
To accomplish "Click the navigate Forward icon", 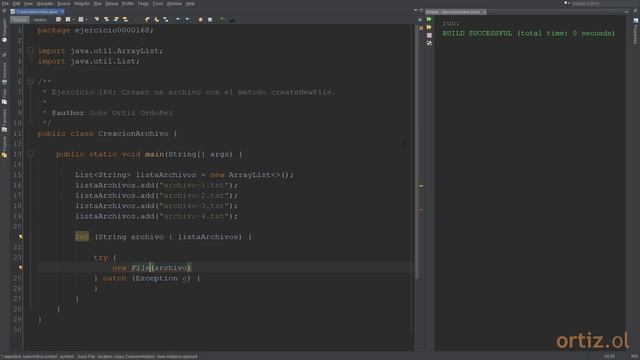I will pyautogui.click(x=81, y=19).
